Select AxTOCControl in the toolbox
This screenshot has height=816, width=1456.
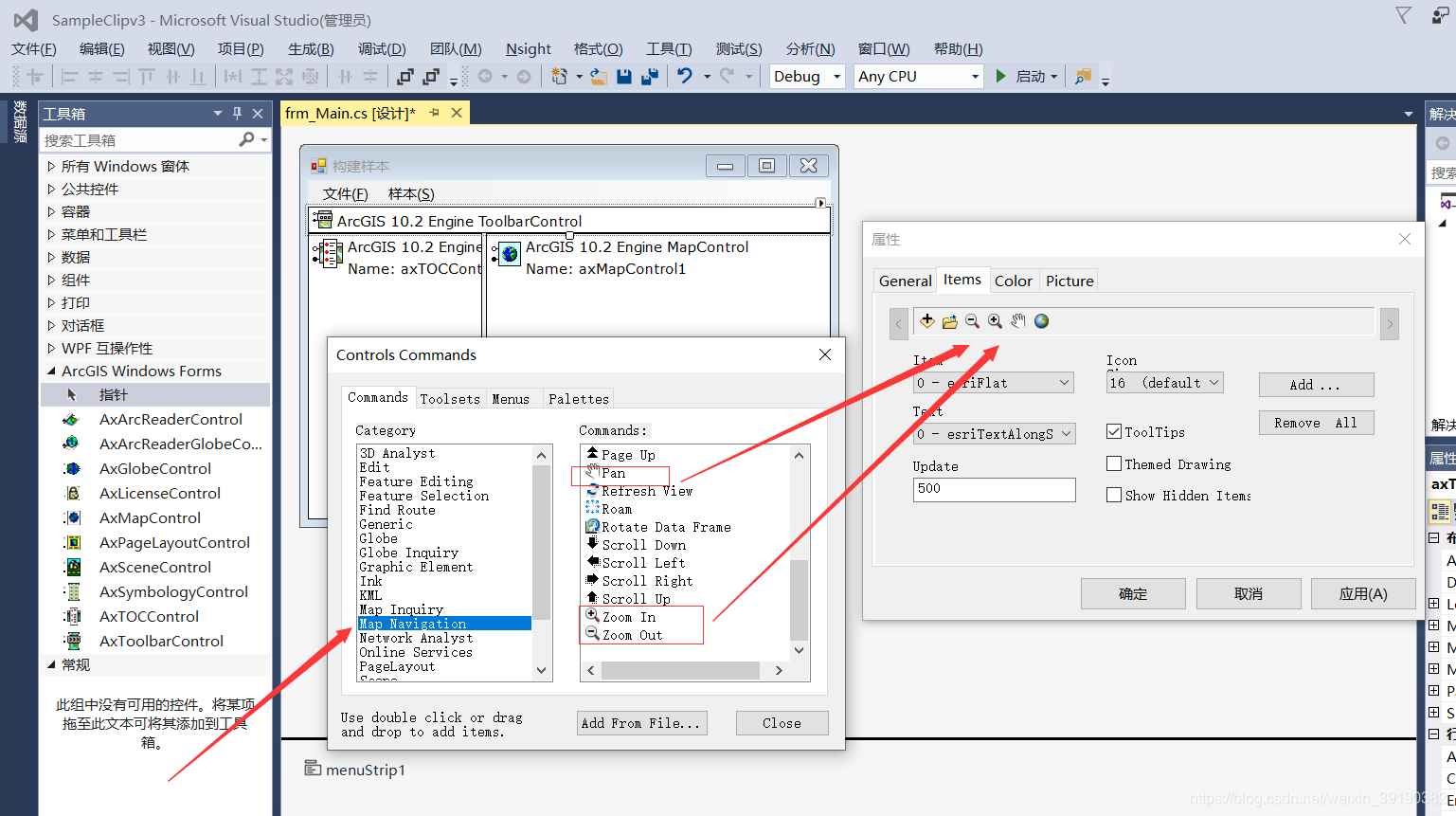coord(149,616)
